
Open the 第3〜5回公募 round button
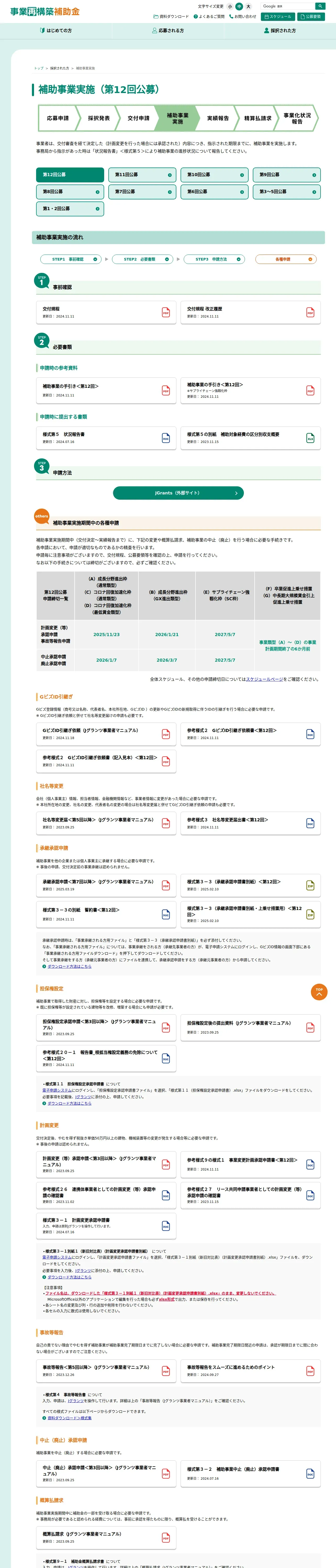tap(287, 192)
